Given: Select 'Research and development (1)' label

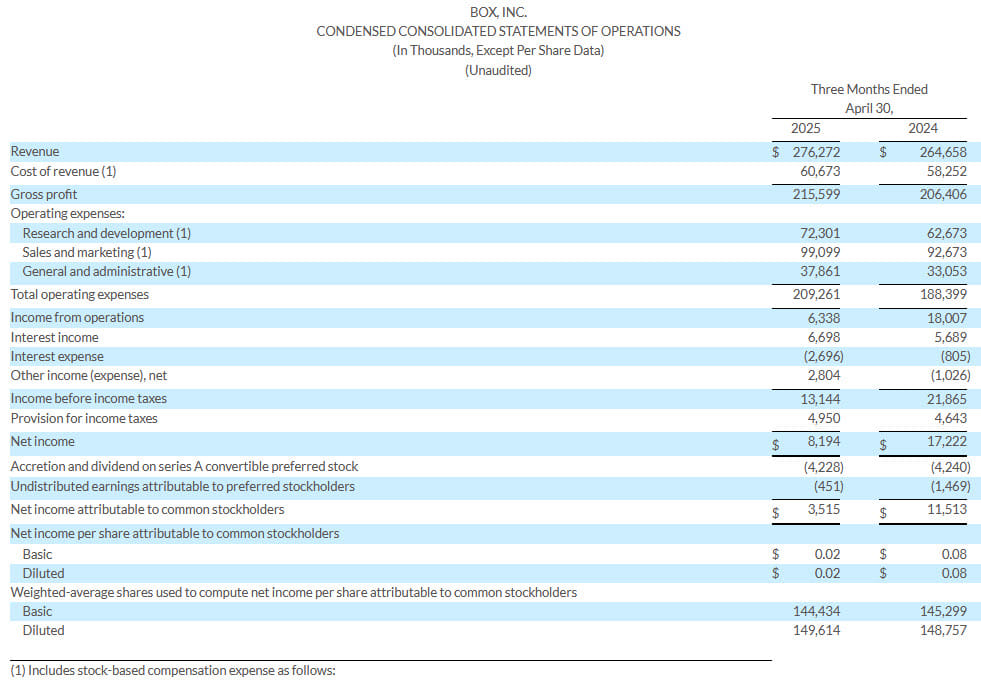Looking at the screenshot, I should (106, 233).
